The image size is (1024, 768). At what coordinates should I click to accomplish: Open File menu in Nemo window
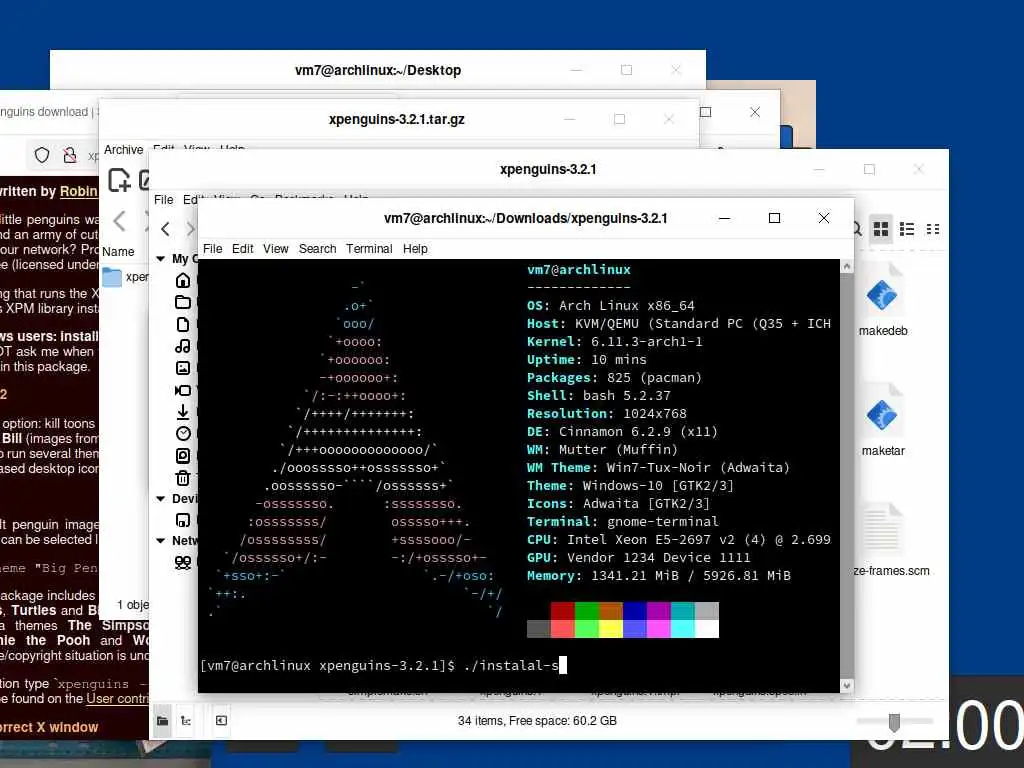pos(163,200)
